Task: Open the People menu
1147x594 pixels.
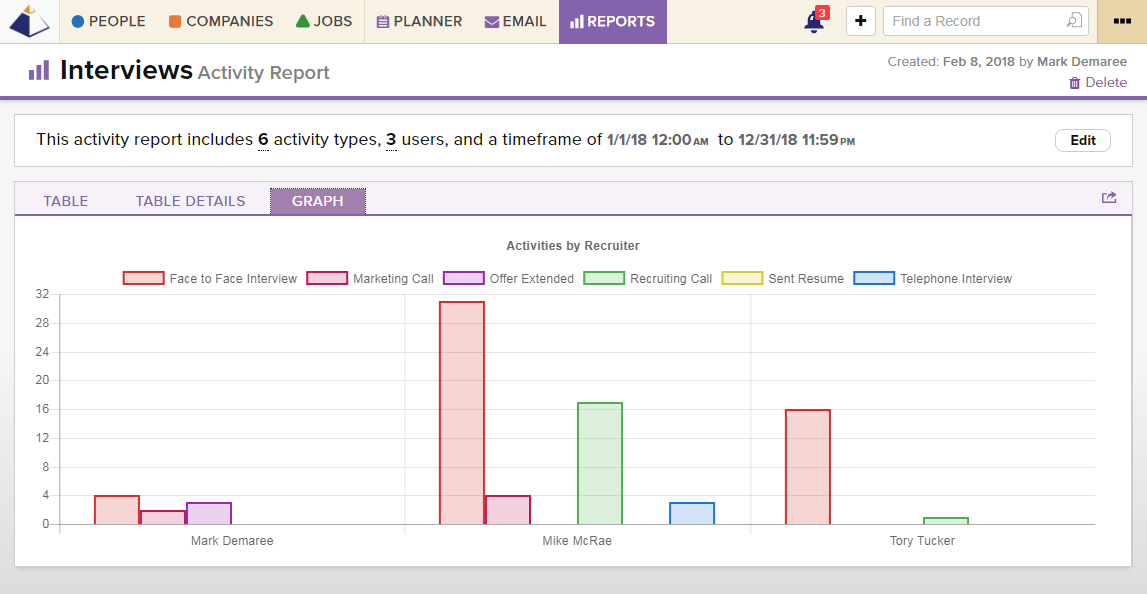Action: tap(108, 21)
